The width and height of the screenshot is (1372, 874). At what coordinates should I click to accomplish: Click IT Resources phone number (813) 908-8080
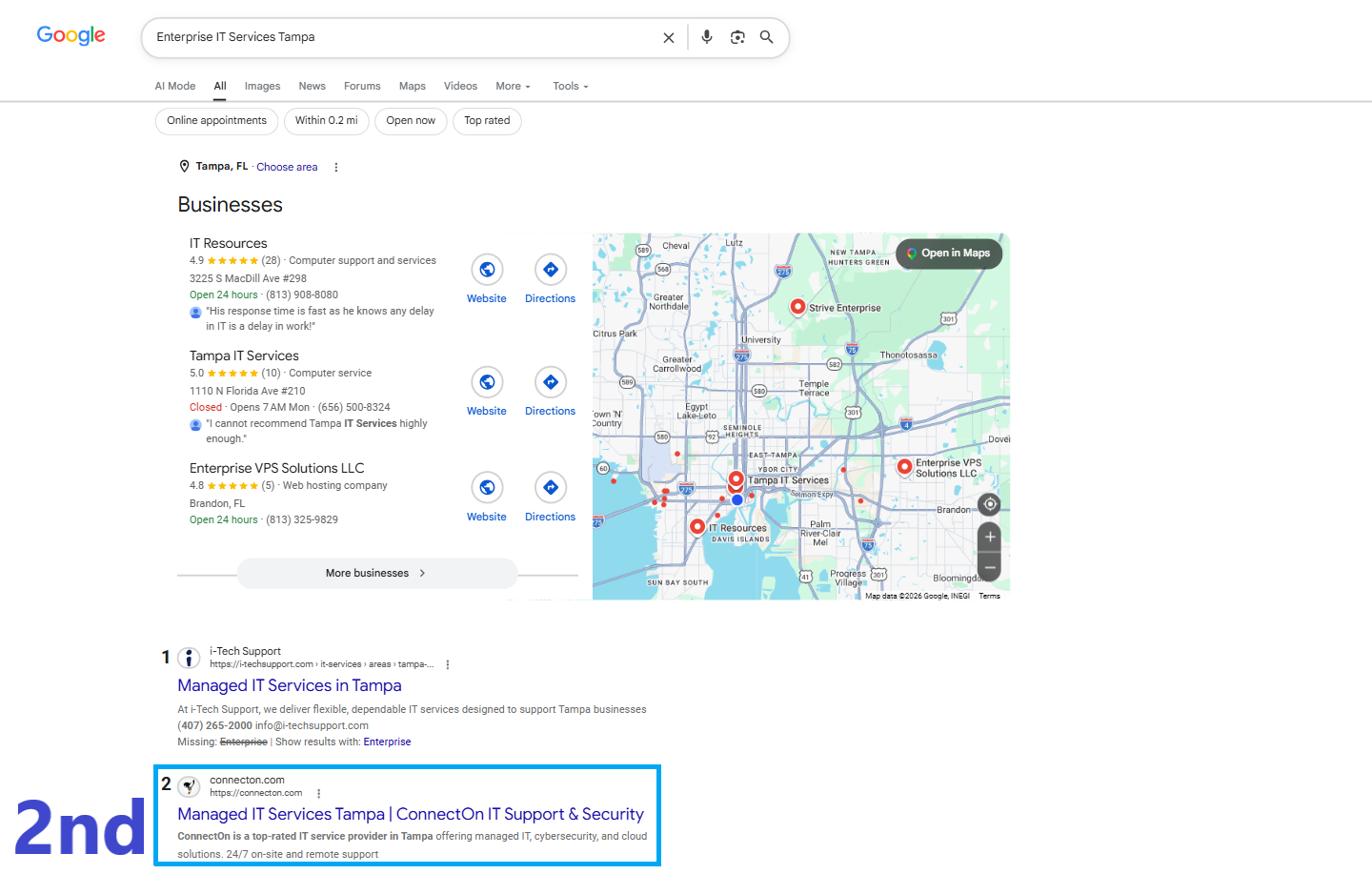302,295
